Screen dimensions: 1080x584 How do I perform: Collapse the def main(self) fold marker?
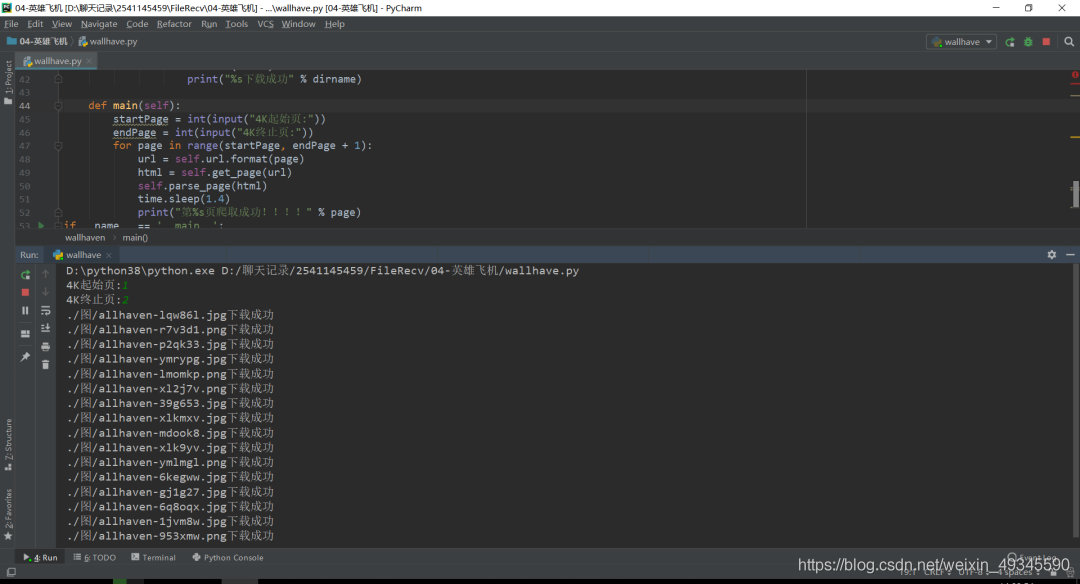[x=59, y=106]
